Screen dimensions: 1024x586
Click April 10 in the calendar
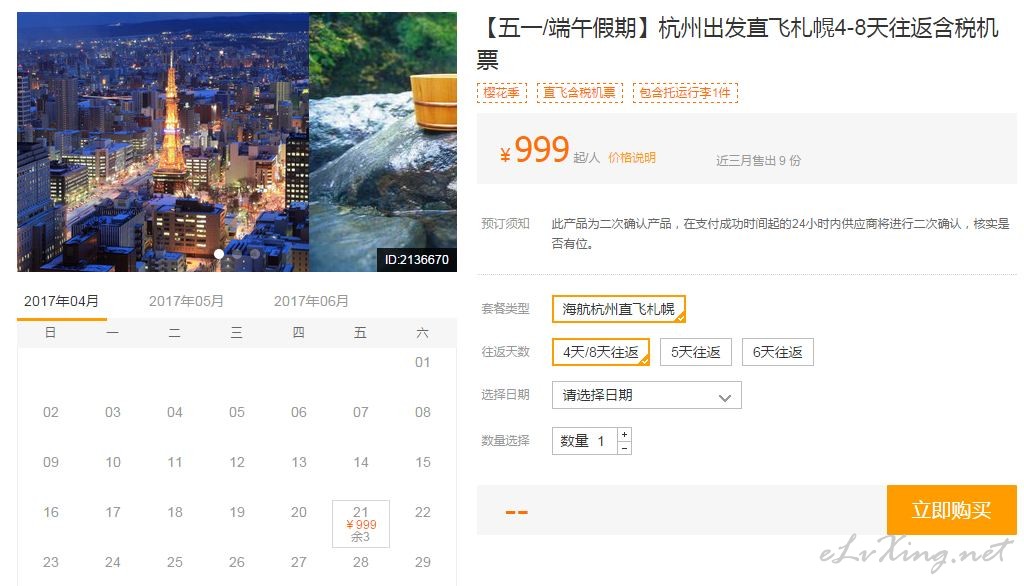coord(113,462)
